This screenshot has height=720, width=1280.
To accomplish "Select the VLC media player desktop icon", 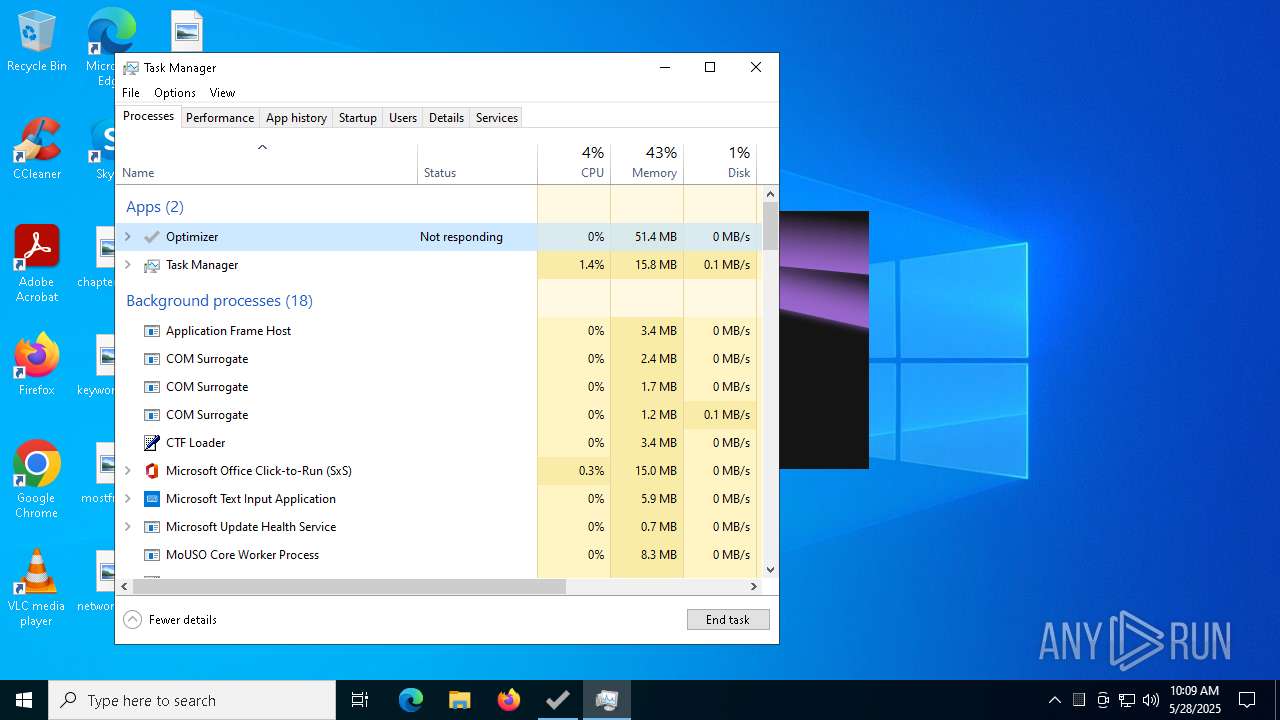I will coord(37,588).
